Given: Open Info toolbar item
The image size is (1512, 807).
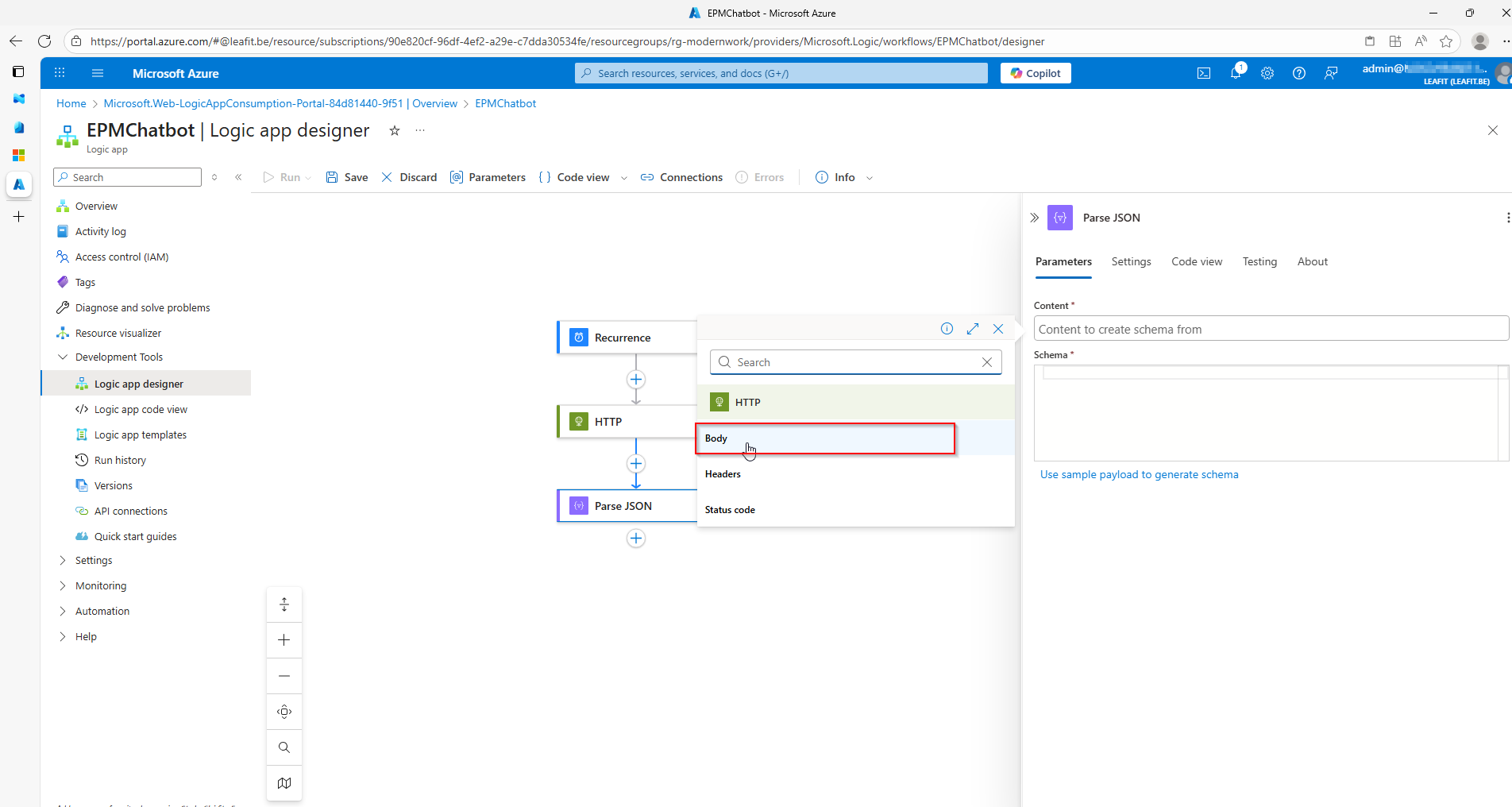Looking at the screenshot, I should pos(835,177).
